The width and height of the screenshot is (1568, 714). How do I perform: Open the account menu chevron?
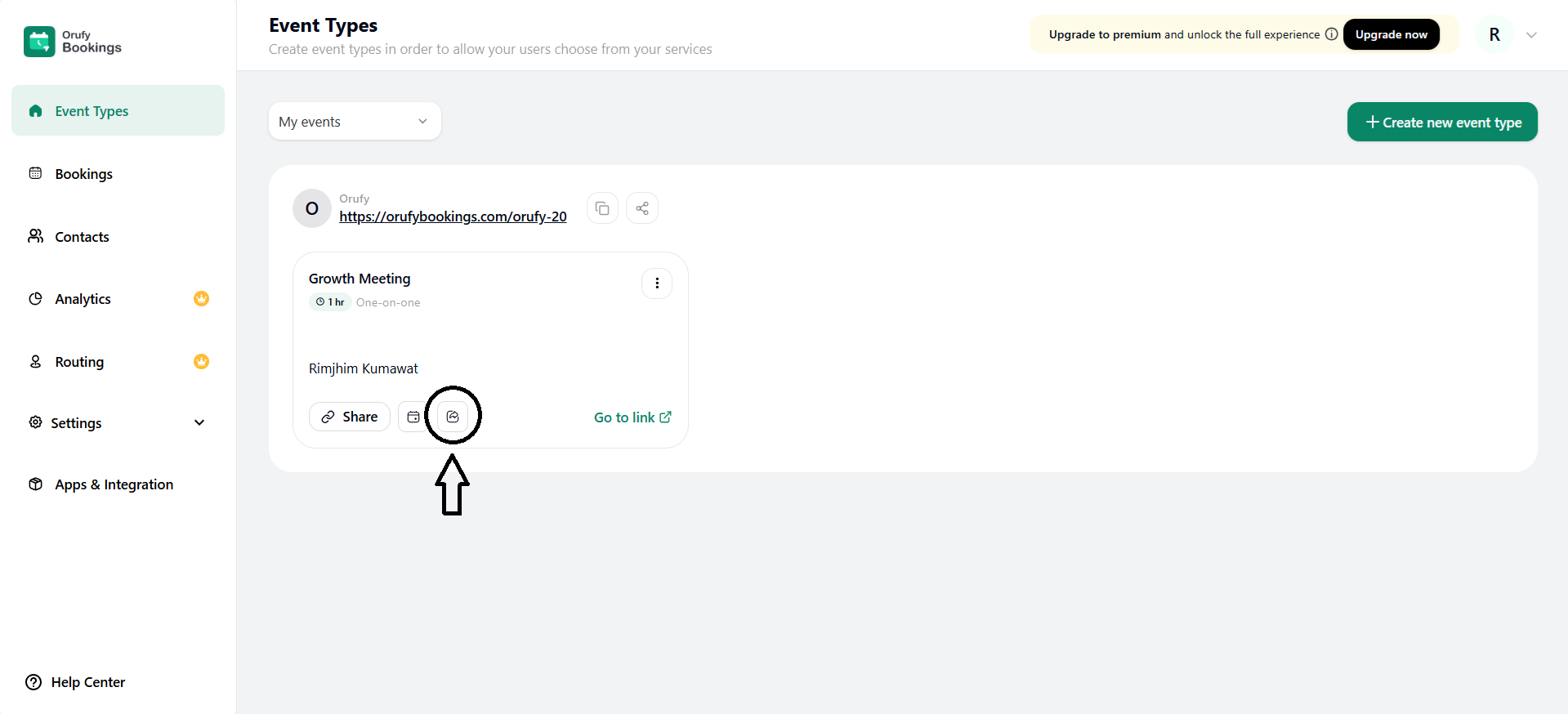pyautogui.click(x=1531, y=35)
